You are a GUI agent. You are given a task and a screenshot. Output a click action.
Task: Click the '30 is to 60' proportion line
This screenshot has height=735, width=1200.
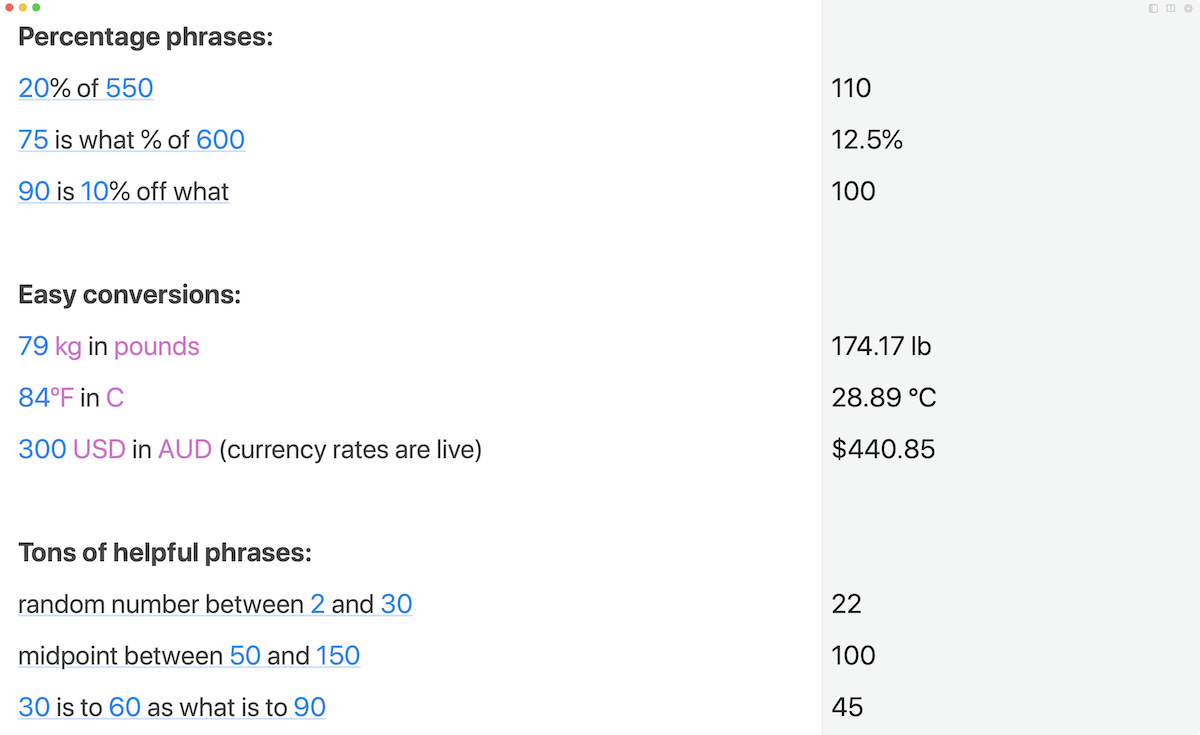[x=172, y=707]
